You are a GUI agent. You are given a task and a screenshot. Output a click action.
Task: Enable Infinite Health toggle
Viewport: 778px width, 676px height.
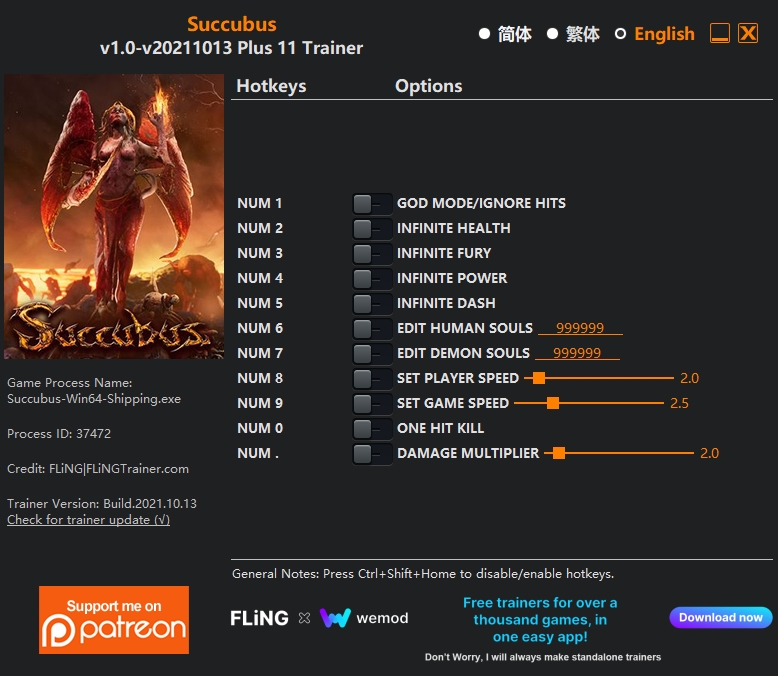point(372,228)
